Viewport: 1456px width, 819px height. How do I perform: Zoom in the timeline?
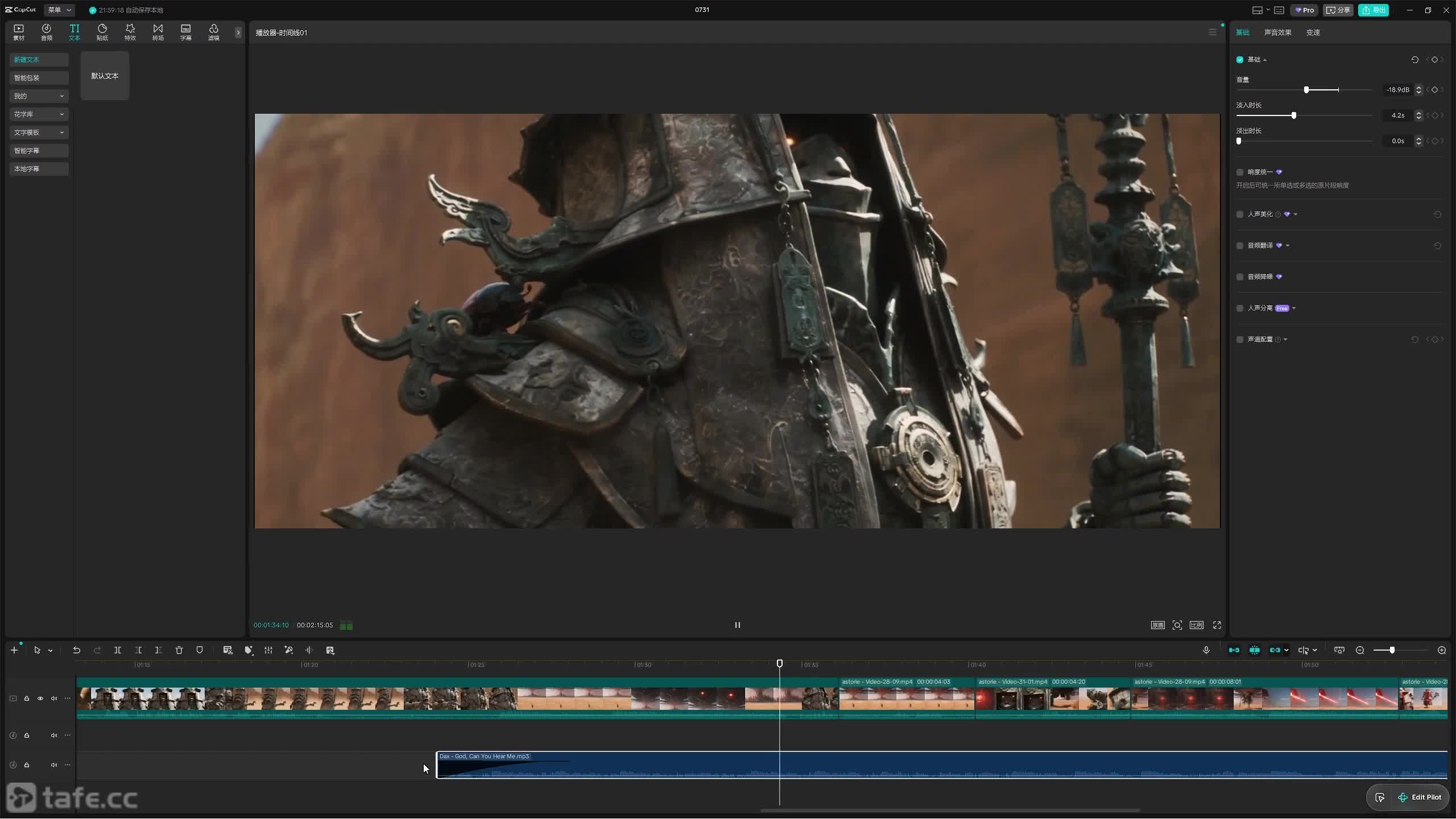click(x=1442, y=650)
